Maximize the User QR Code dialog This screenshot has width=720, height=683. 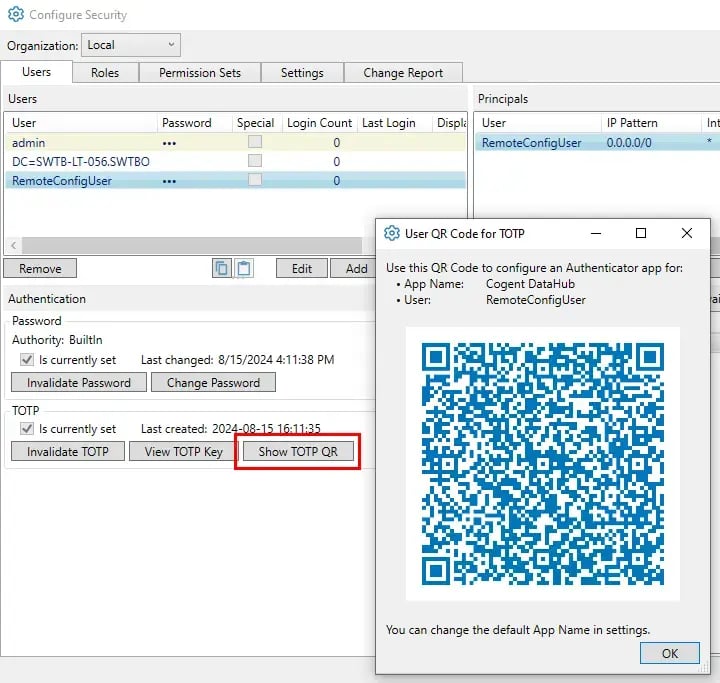641,233
